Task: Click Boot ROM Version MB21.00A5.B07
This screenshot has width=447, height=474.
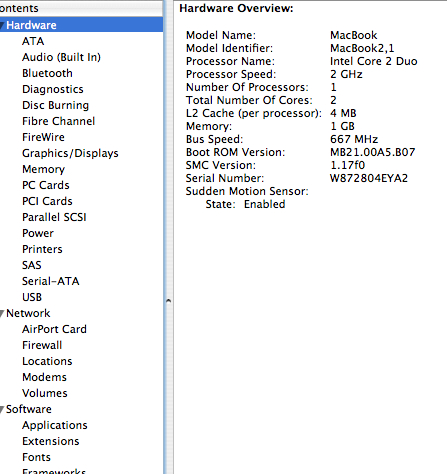Action: click(373, 152)
